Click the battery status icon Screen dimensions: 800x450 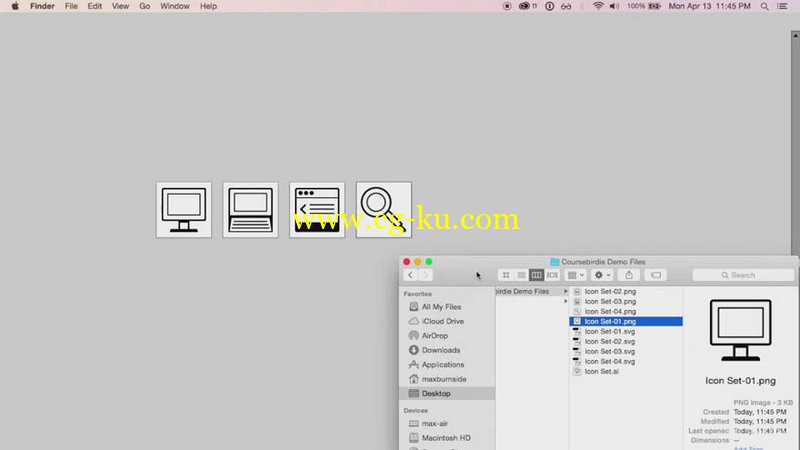pyautogui.click(x=655, y=6)
